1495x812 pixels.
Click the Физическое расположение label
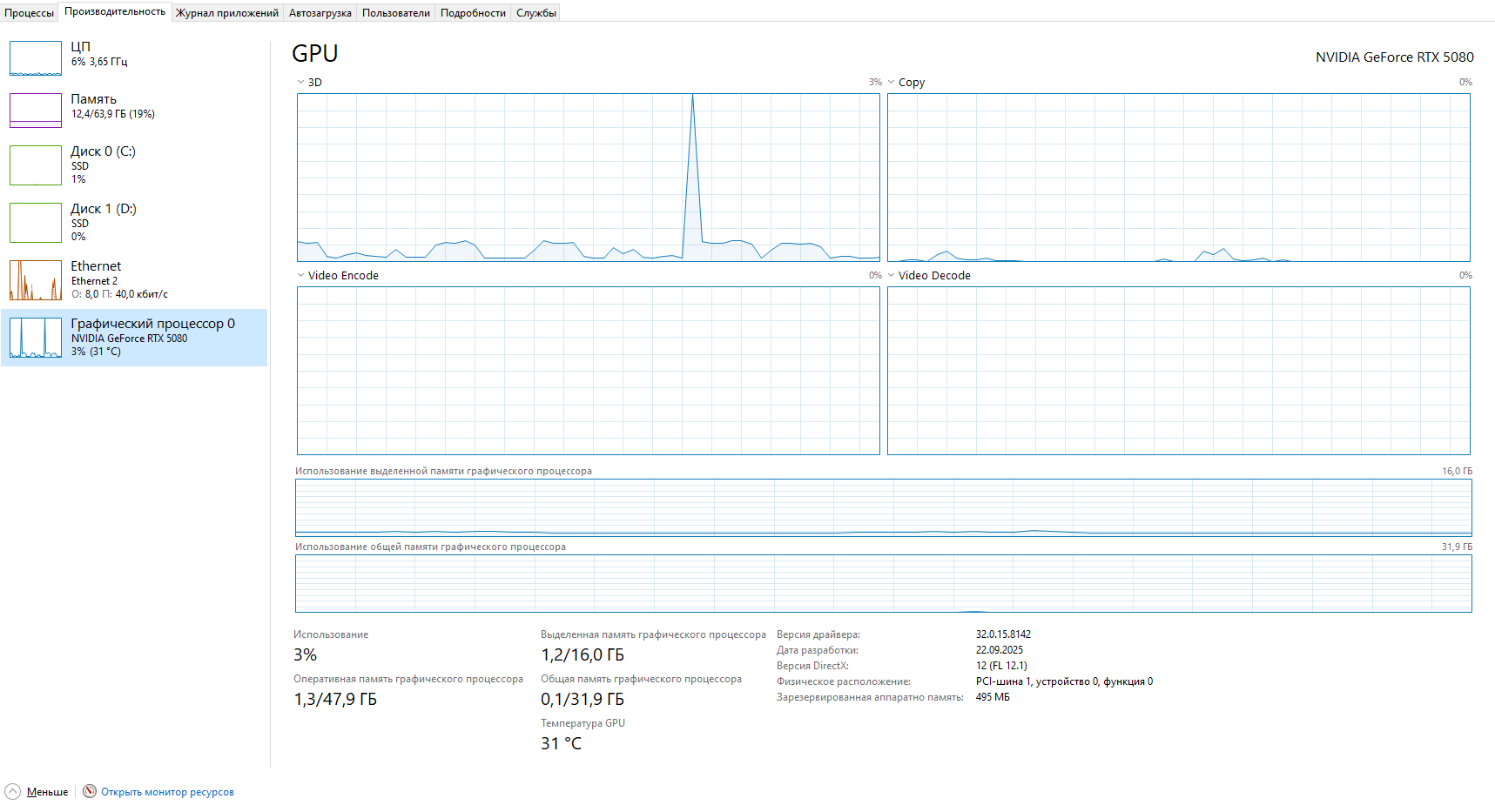(844, 681)
